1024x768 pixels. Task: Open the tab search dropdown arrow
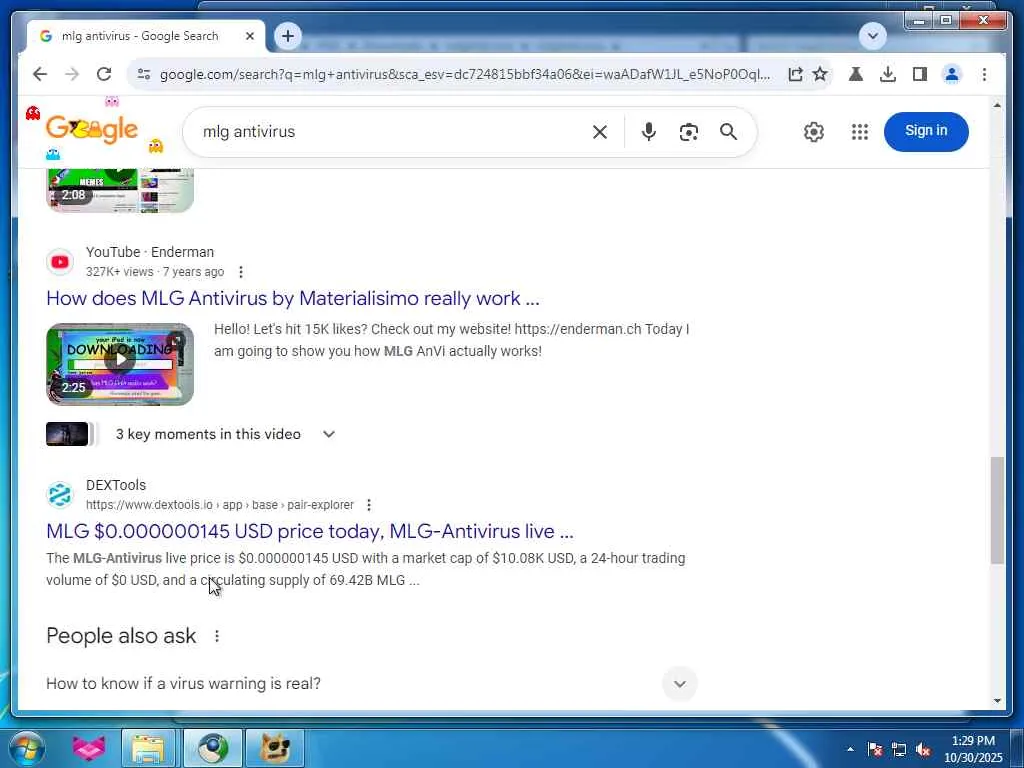click(872, 36)
